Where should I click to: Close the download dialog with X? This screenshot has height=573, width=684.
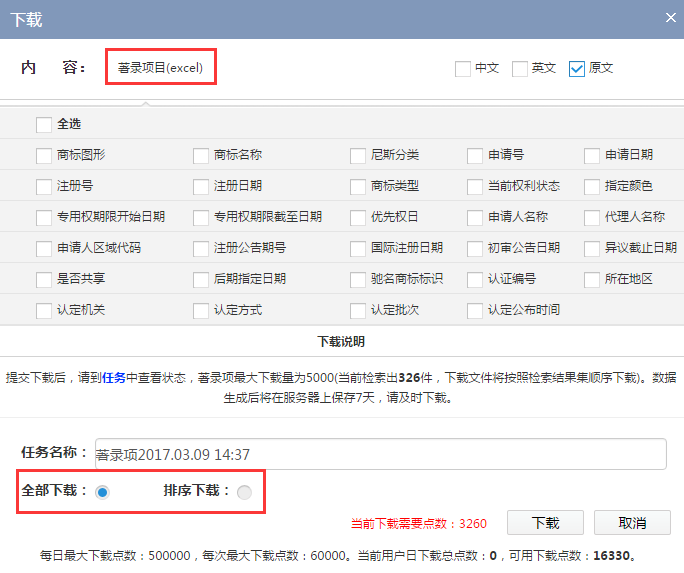coord(670,17)
